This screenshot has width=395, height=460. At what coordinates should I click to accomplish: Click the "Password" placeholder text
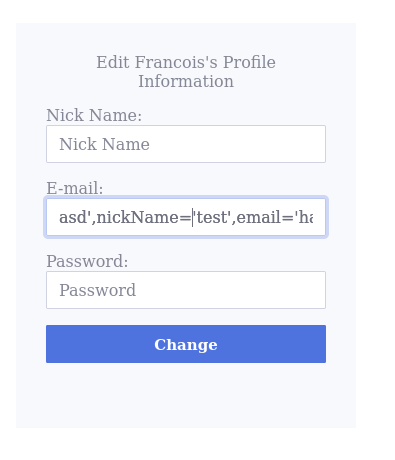tap(98, 290)
